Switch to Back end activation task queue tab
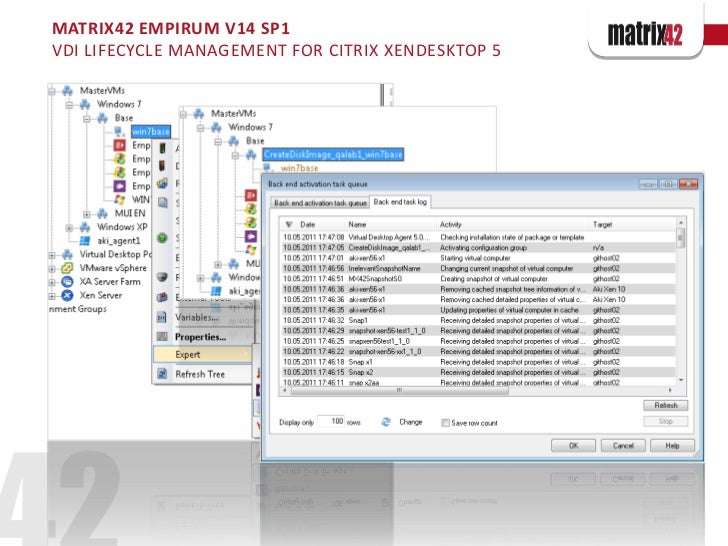The height and width of the screenshot is (546, 728). coord(320,203)
